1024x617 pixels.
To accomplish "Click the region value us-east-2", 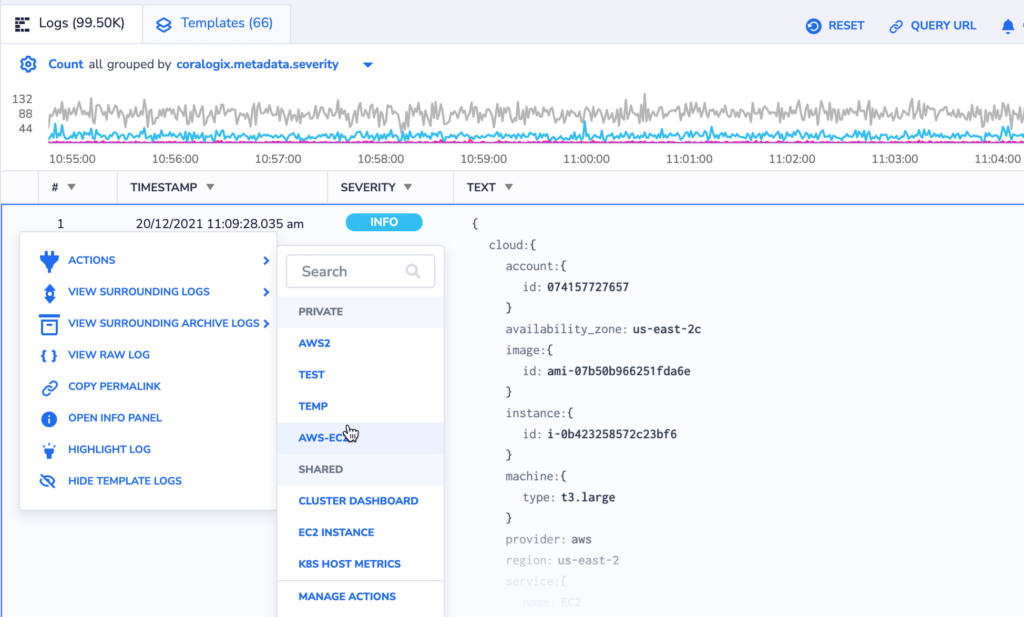I will click(588, 560).
